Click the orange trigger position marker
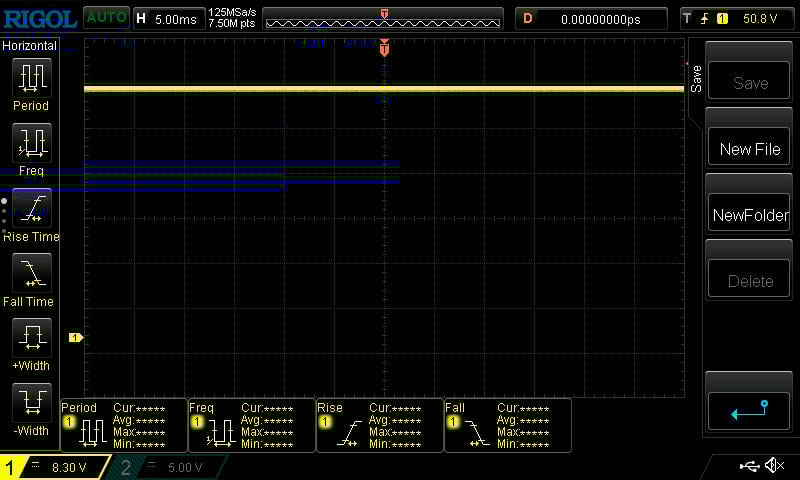Screen dimensions: 800x480 (x=384, y=47)
